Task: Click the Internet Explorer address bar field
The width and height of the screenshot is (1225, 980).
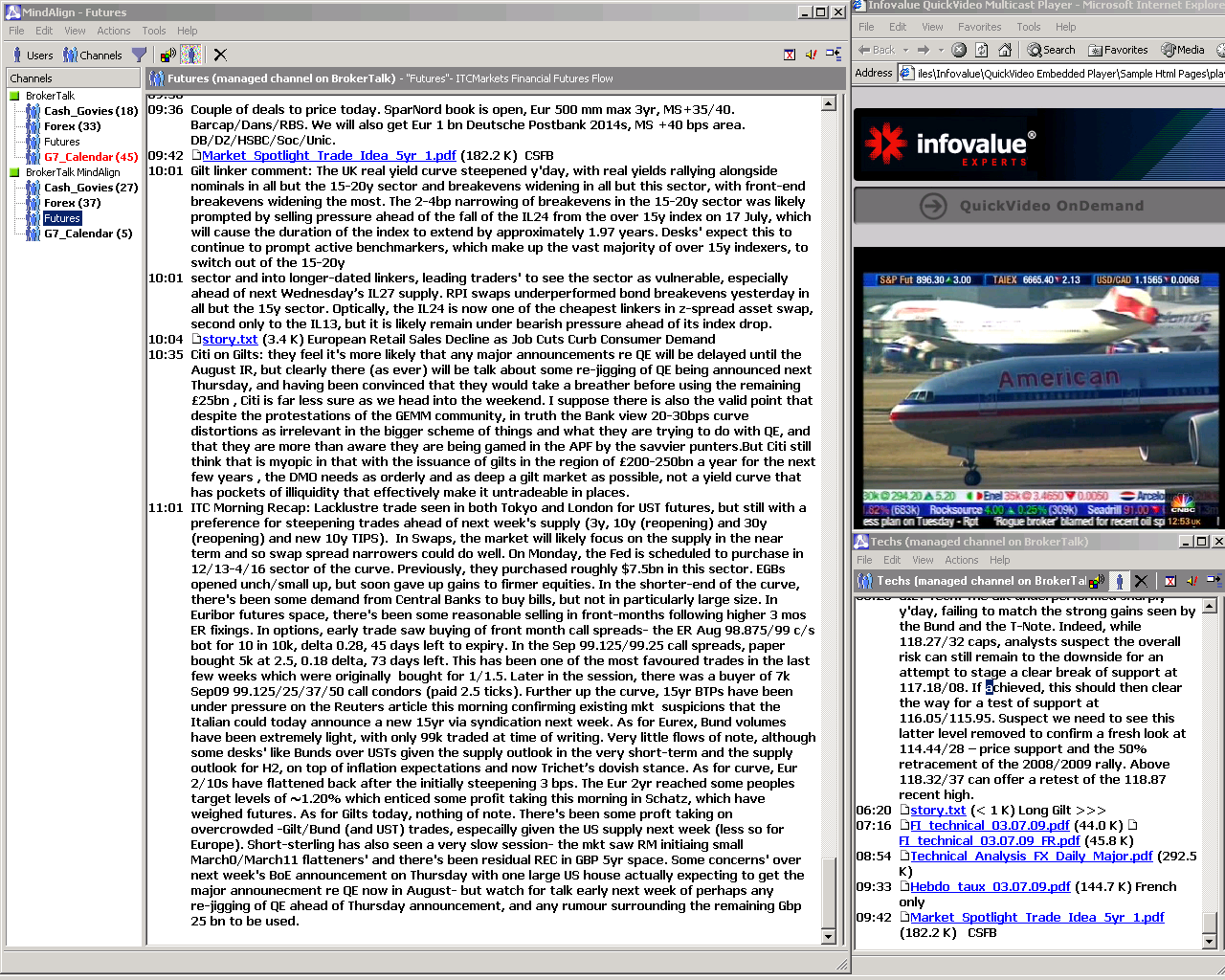Action: (1061, 73)
